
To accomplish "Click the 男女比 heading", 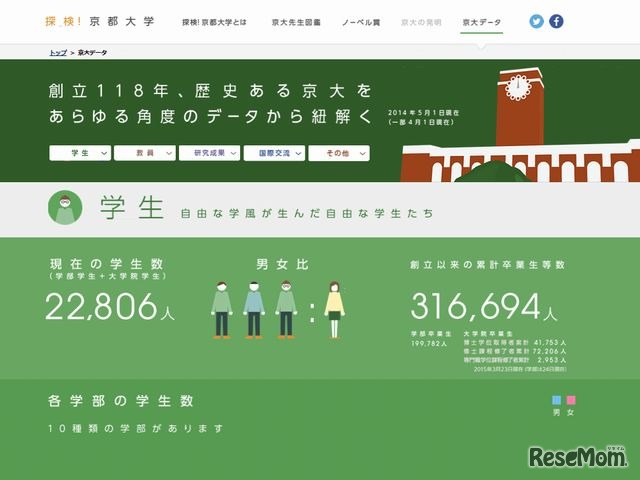I will (282, 264).
